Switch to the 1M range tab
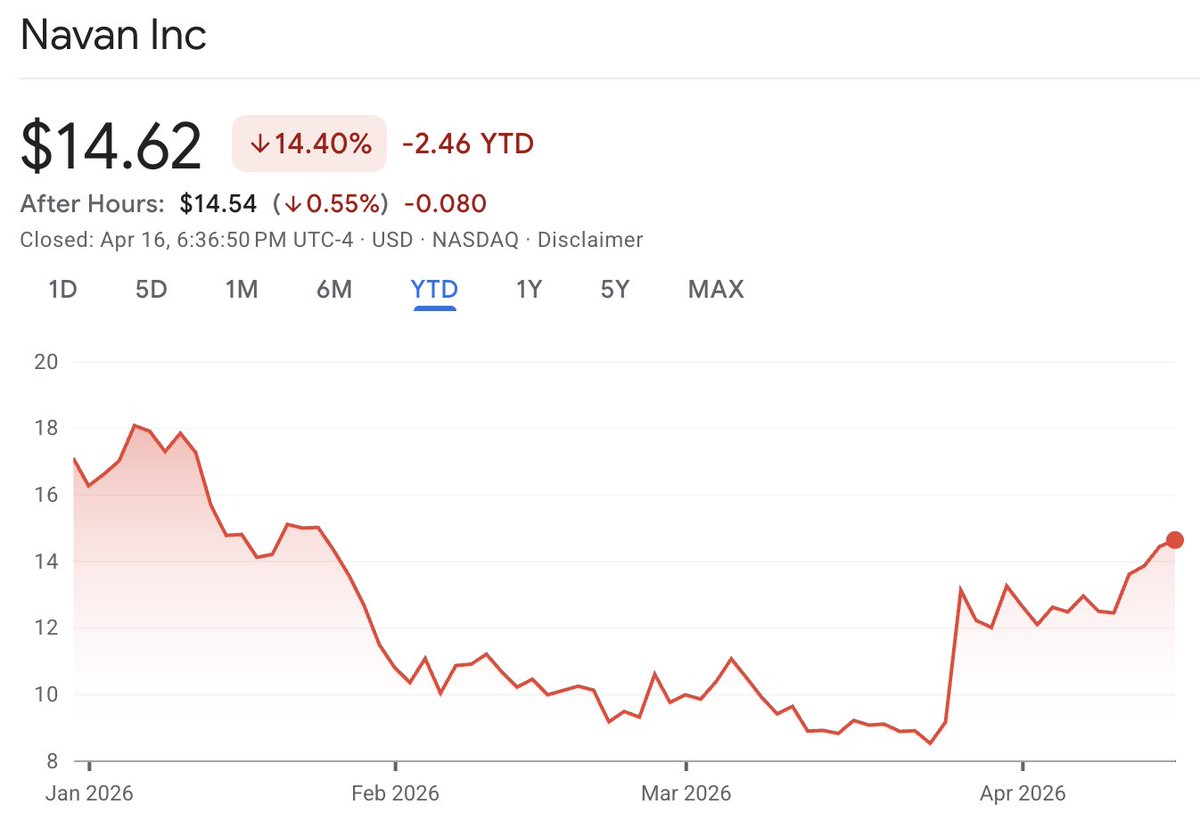 point(242,290)
